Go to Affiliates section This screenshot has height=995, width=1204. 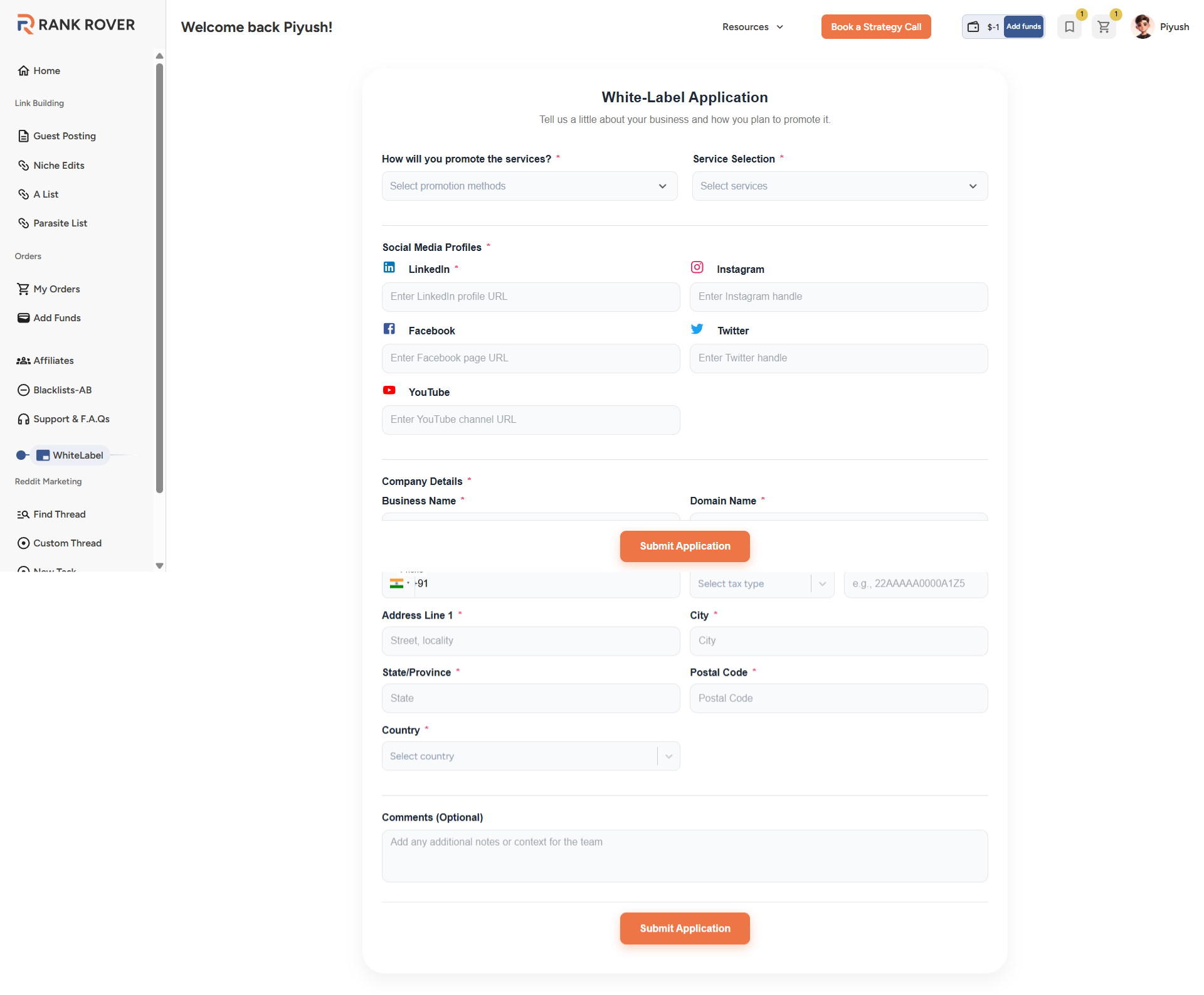(x=53, y=361)
